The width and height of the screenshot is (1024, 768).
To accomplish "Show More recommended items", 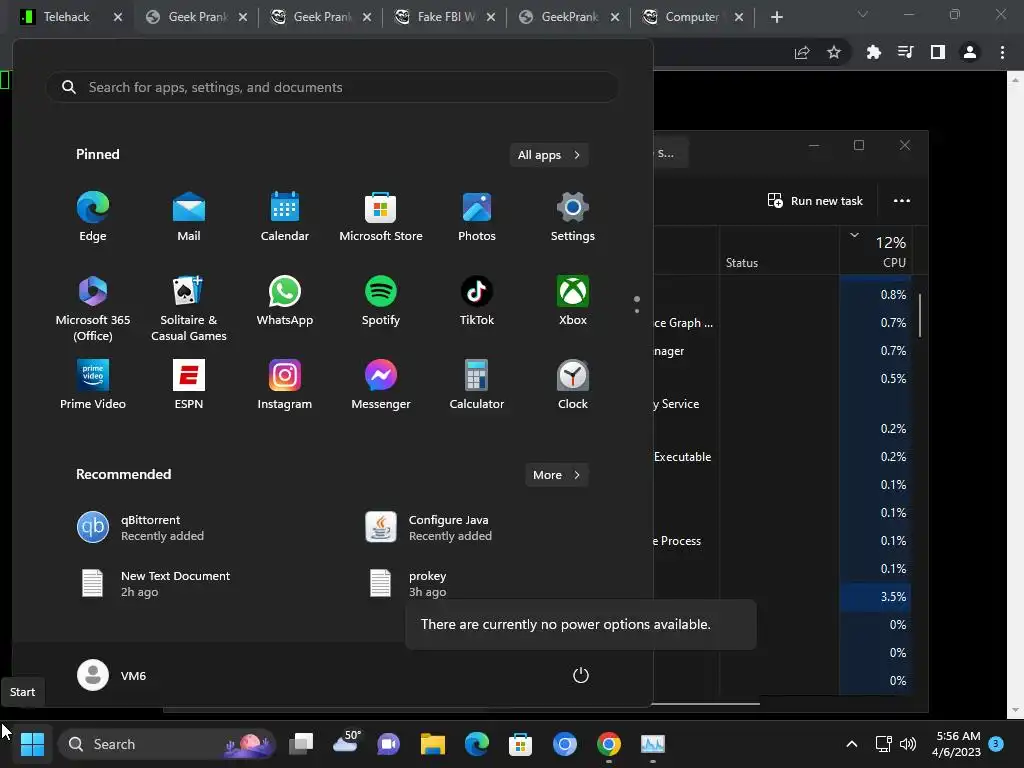I will tap(556, 475).
